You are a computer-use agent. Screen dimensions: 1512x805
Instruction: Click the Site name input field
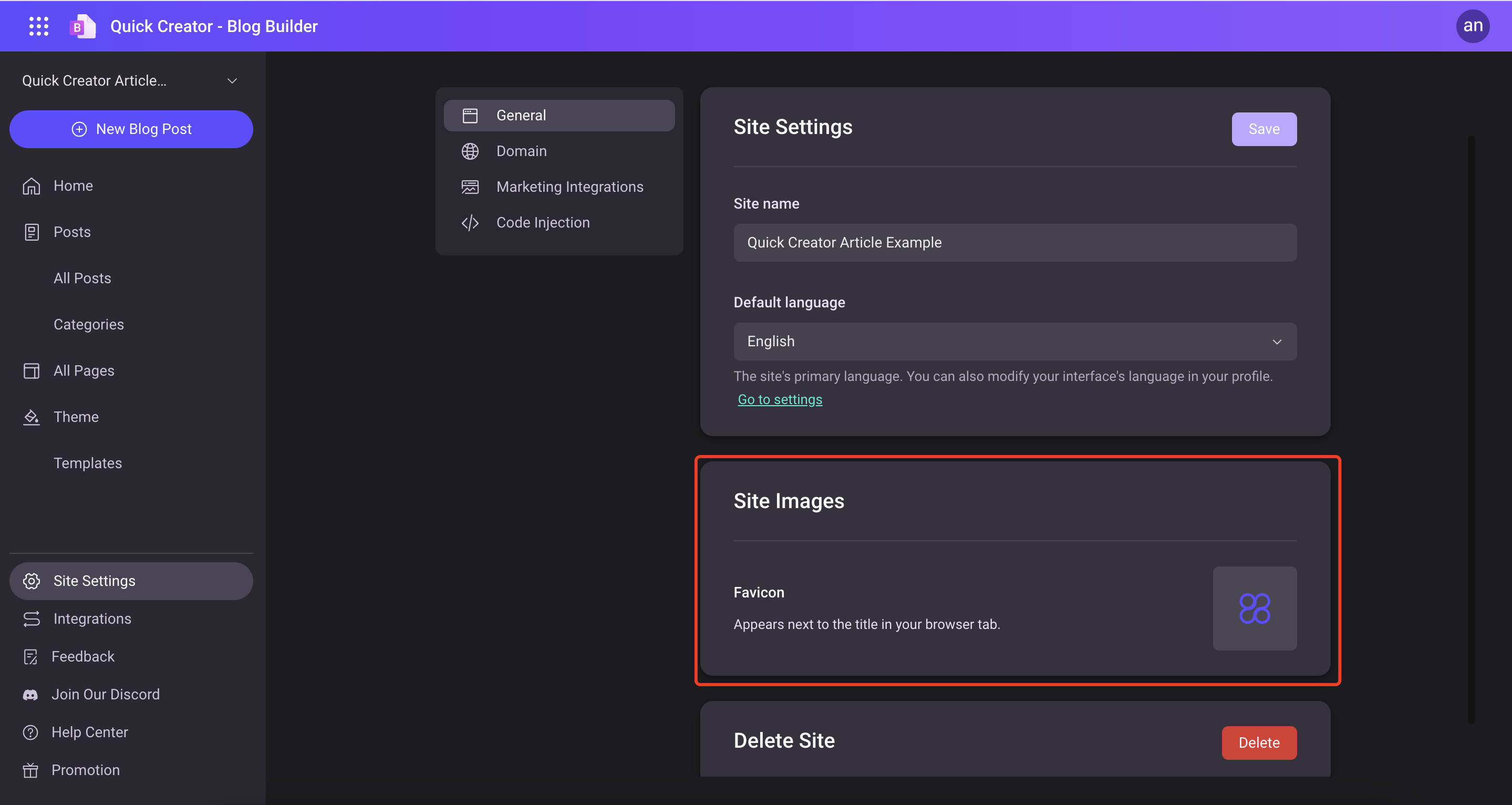coord(1014,242)
